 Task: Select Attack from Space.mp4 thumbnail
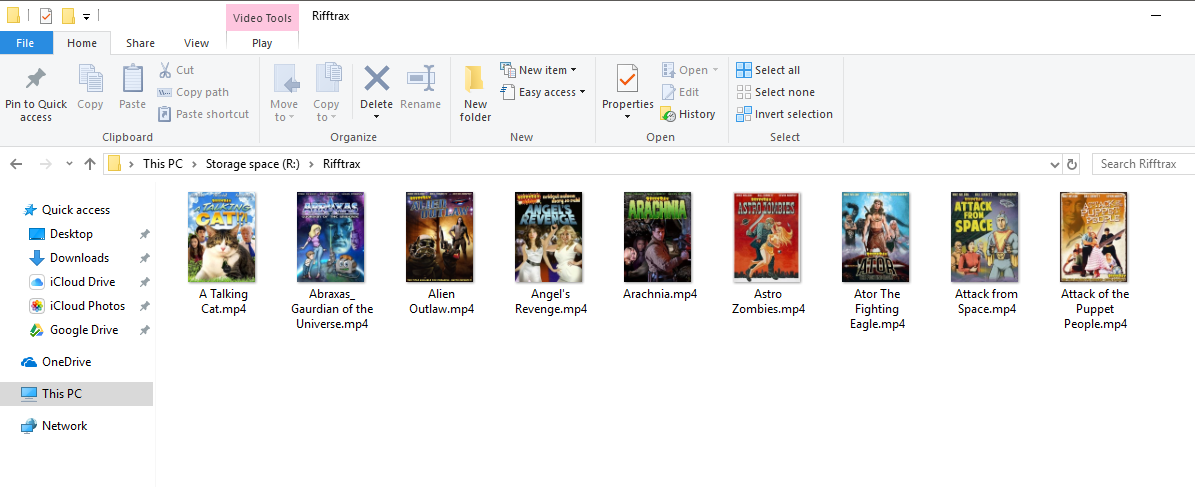point(985,237)
